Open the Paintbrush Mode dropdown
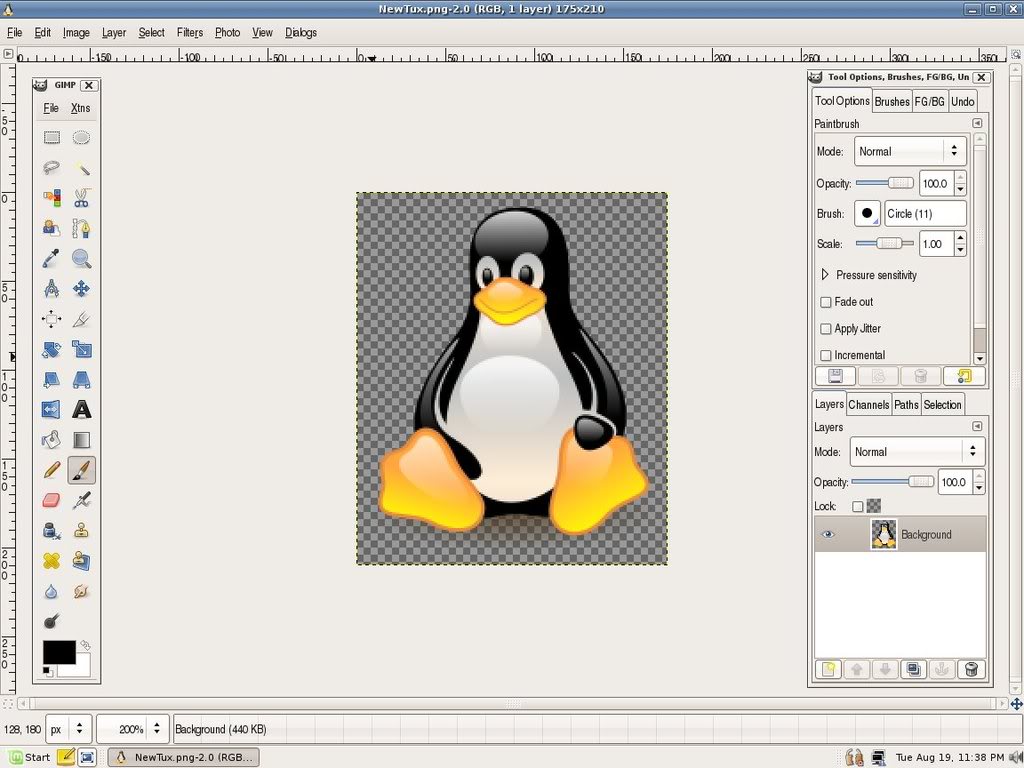 pyautogui.click(x=910, y=152)
